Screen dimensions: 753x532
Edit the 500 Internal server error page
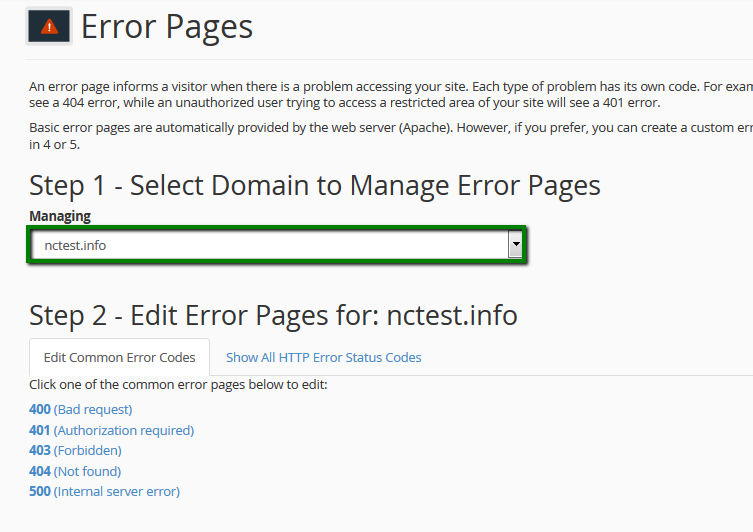105,491
